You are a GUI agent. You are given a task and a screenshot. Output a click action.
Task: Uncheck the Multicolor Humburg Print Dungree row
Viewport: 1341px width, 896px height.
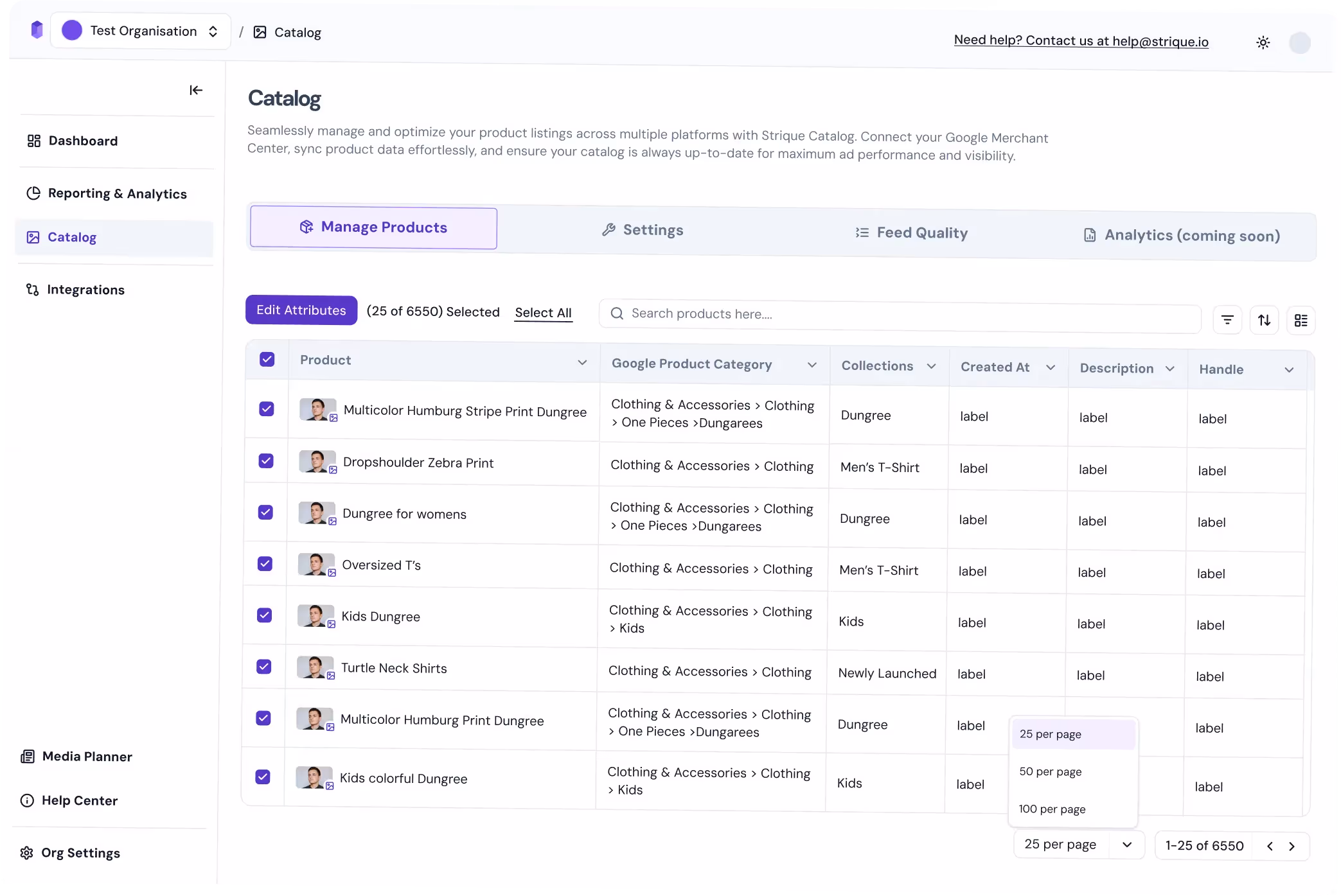(263, 718)
